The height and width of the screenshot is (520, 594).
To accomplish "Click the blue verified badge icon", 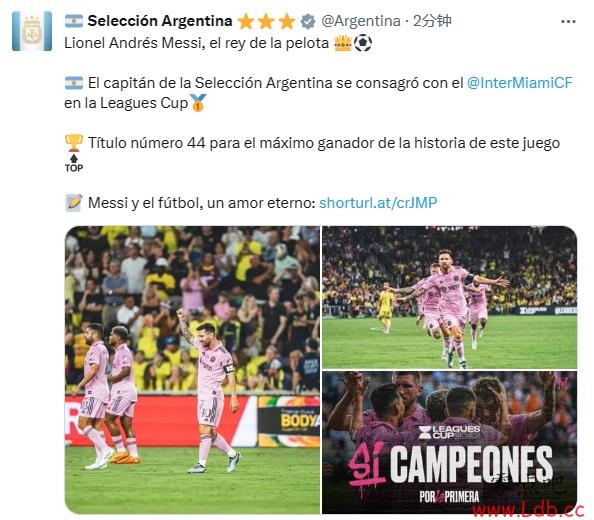I will [x=308, y=21].
